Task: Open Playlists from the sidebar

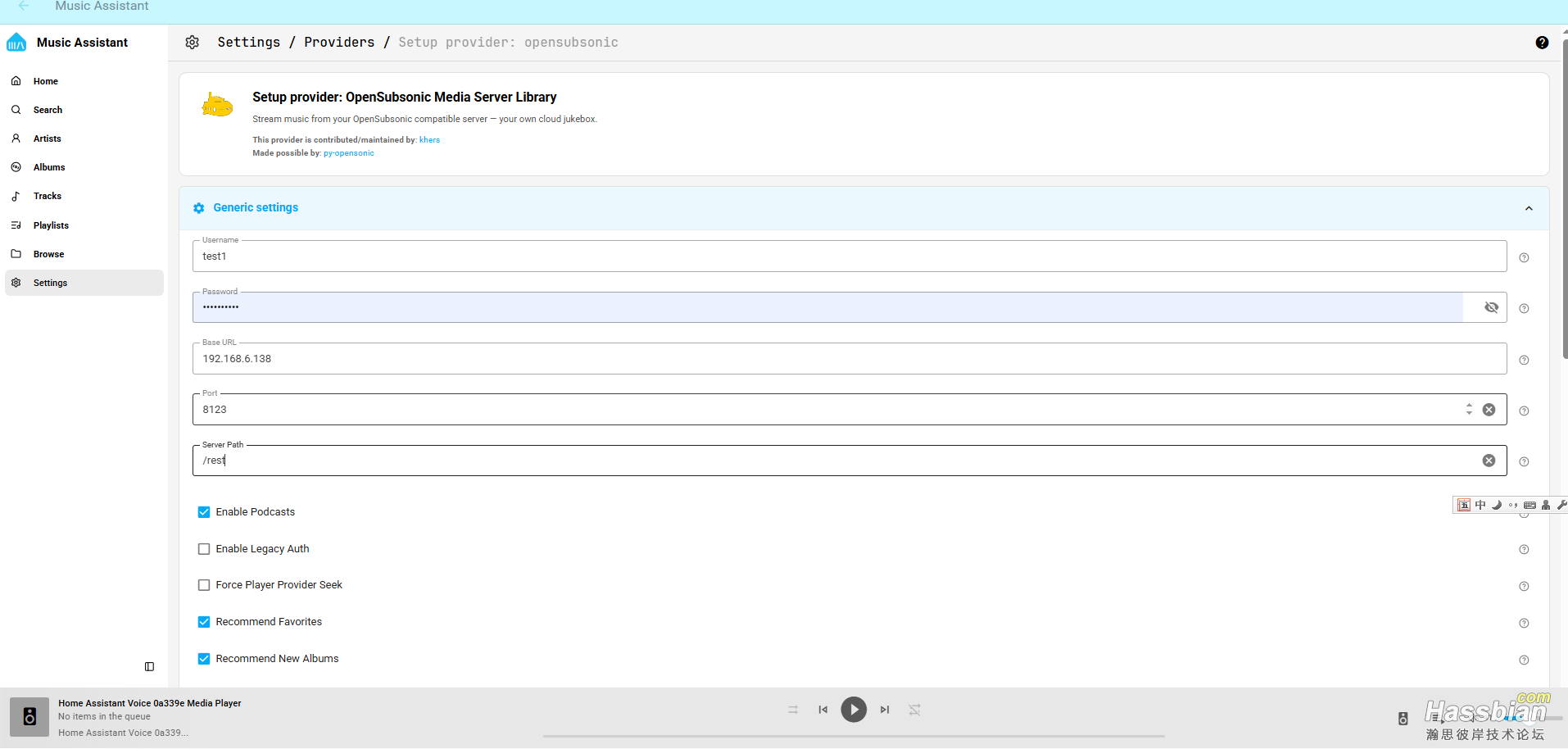Action: (51, 225)
